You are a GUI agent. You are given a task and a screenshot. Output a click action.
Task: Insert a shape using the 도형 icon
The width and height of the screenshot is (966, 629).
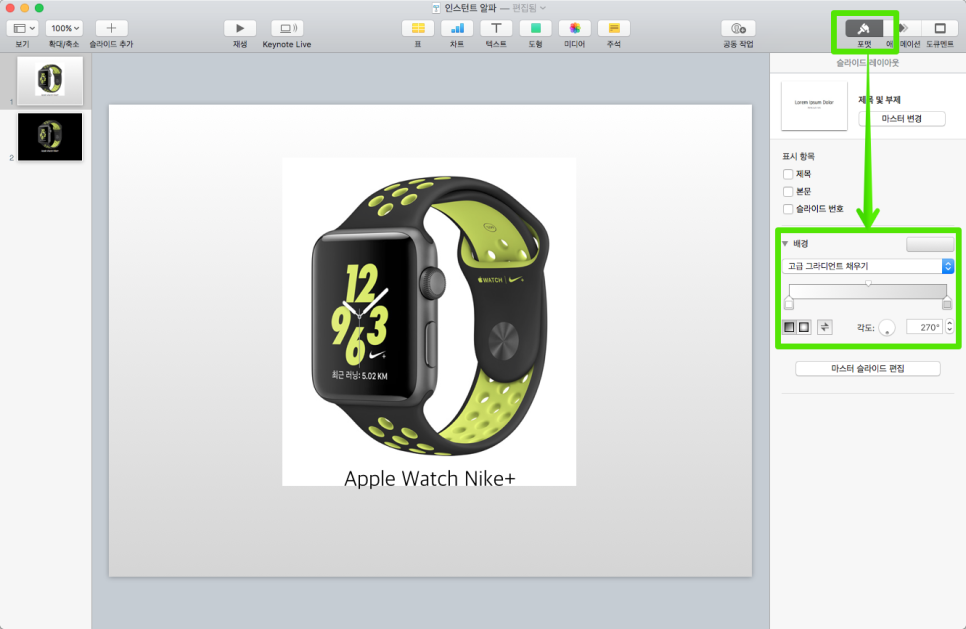535,28
